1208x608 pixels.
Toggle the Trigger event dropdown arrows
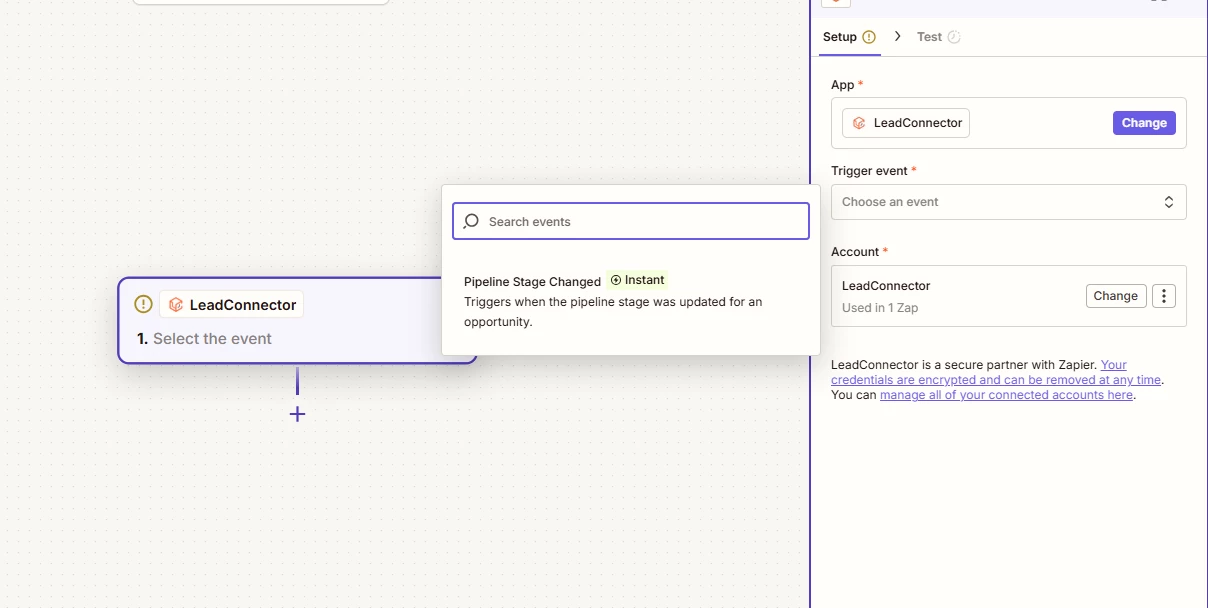(x=1169, y=202)
